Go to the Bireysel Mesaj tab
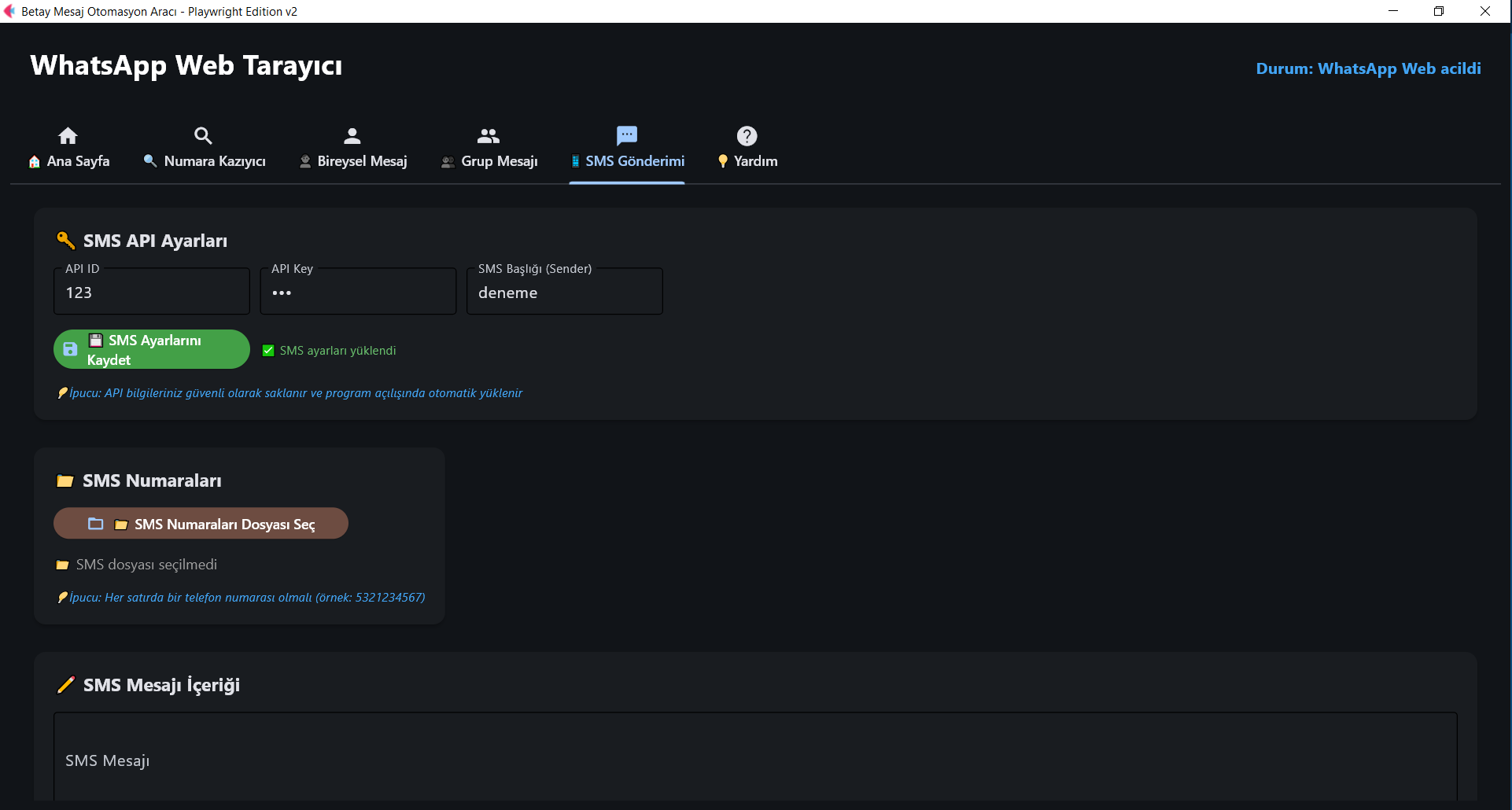This screenshot has height=810, width=1512. 352,148
